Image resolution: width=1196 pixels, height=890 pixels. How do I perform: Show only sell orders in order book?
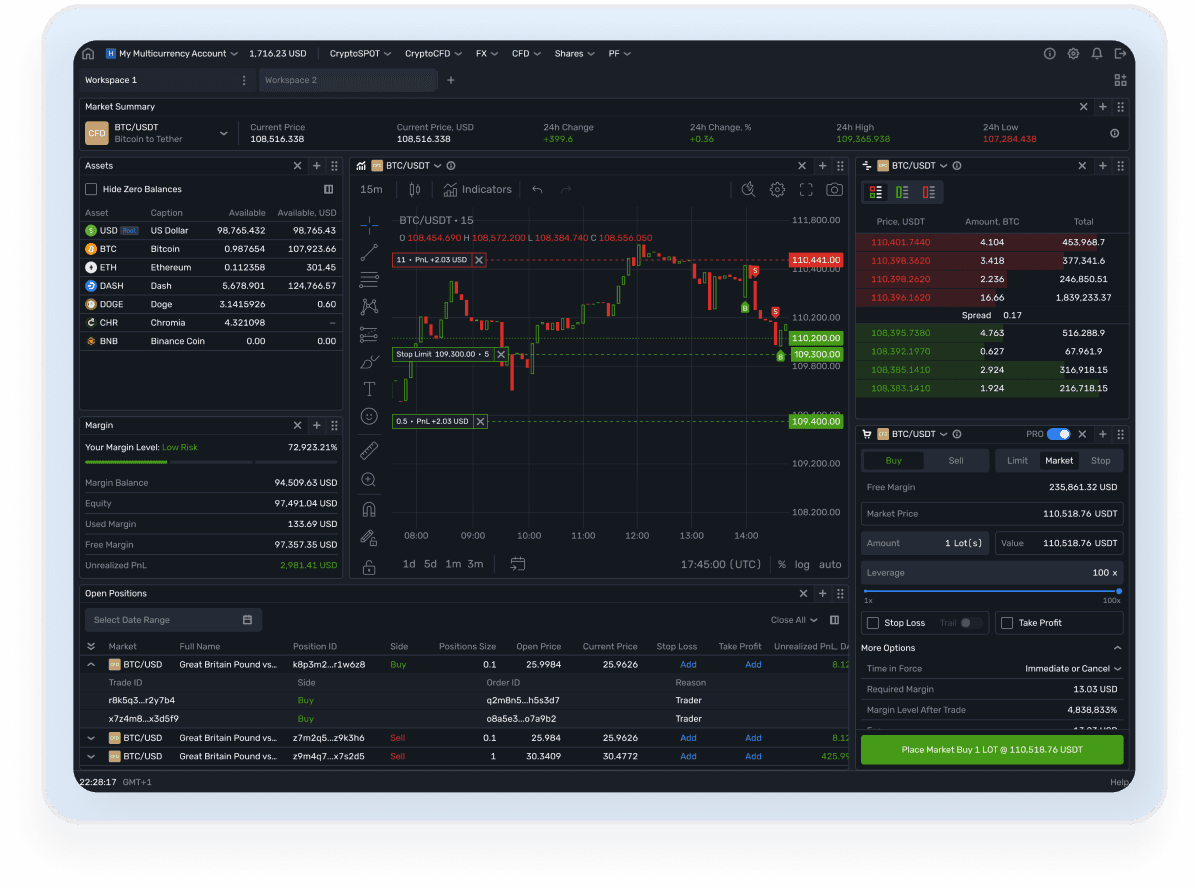click(929, 192)
